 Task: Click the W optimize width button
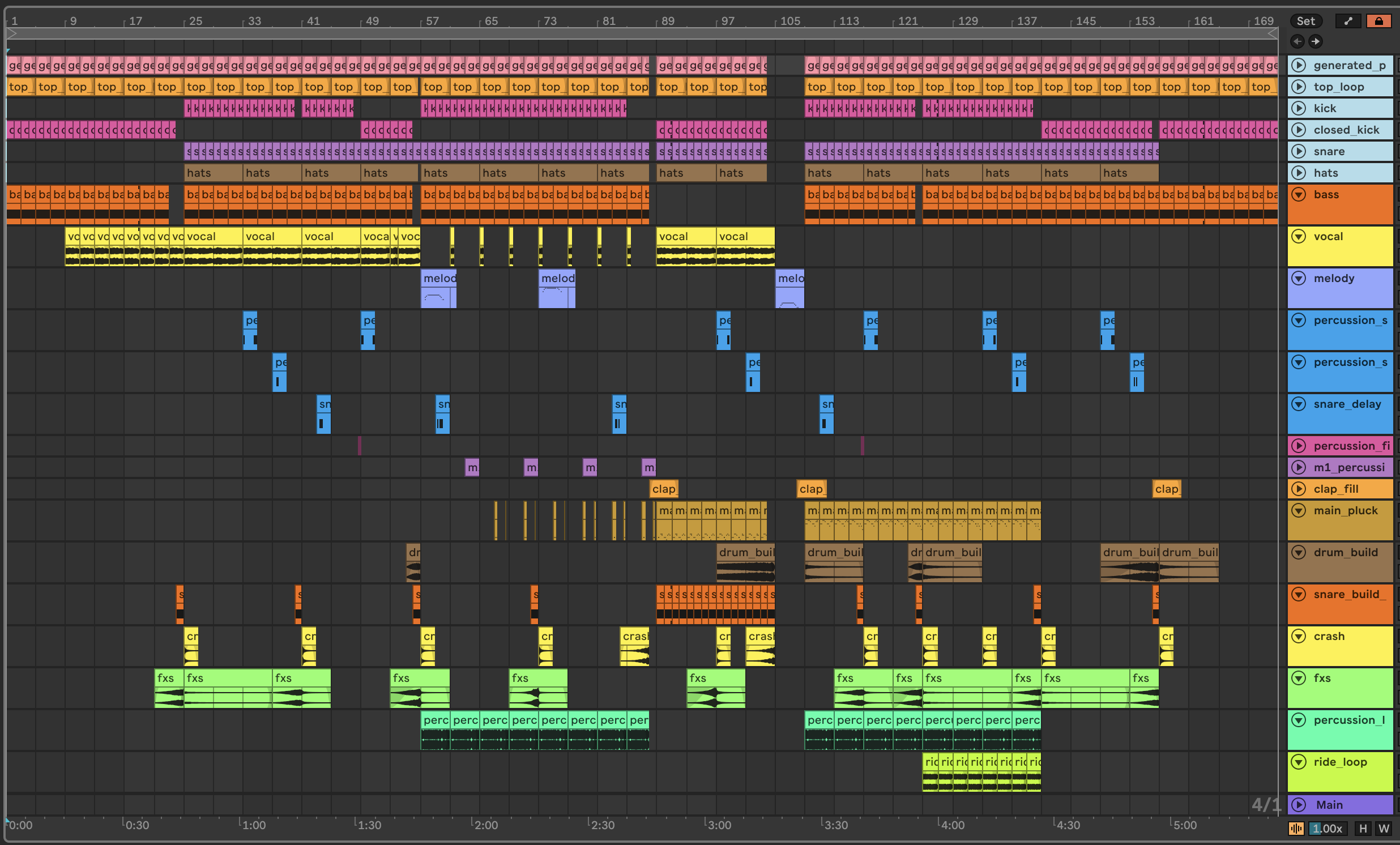point(1384,829)
